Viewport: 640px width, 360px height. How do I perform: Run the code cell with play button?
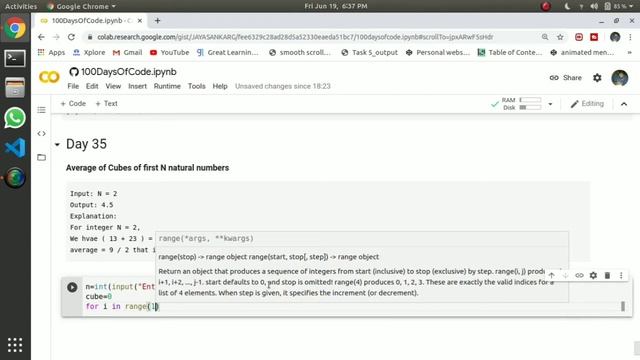point(72,287)
